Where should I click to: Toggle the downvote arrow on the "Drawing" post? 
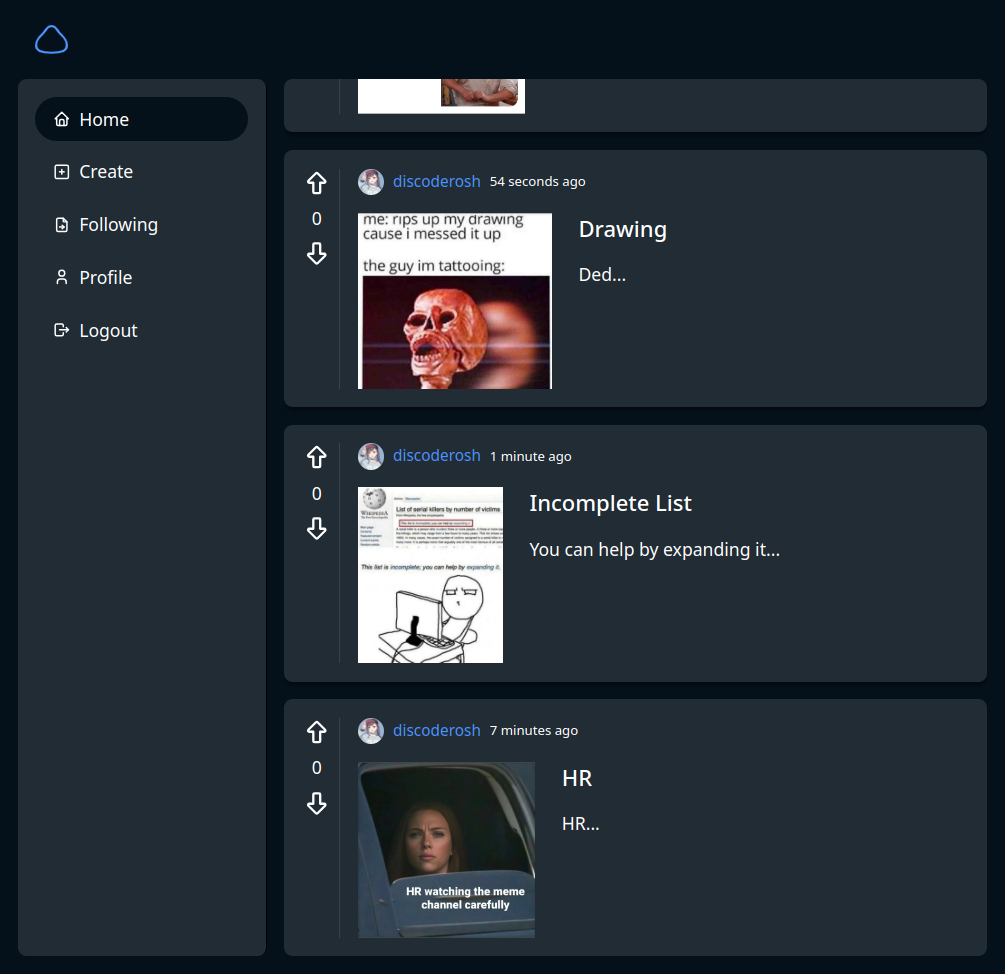[x=316, y=254]
